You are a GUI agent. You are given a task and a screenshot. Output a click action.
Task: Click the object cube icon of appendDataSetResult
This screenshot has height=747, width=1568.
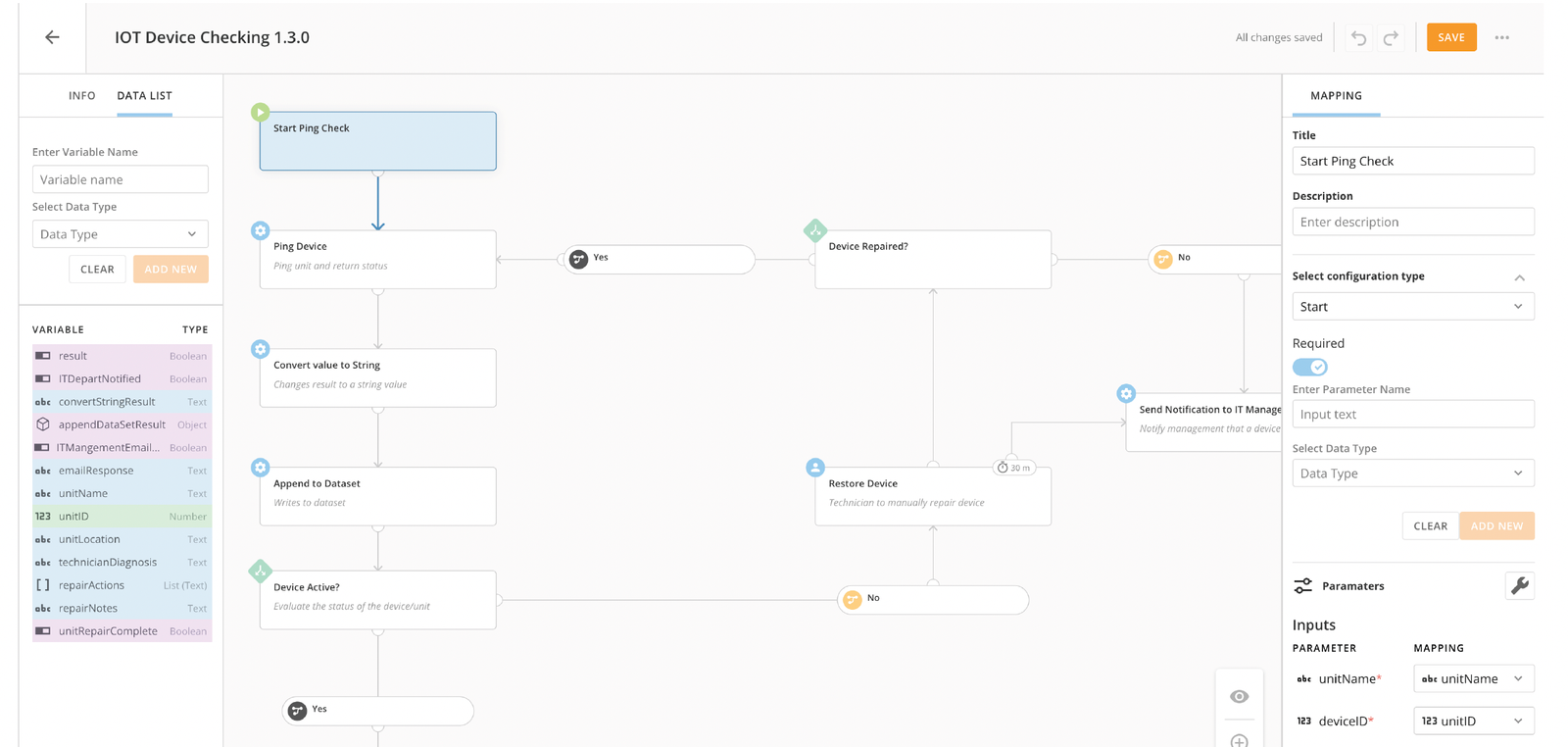[43, 424]
